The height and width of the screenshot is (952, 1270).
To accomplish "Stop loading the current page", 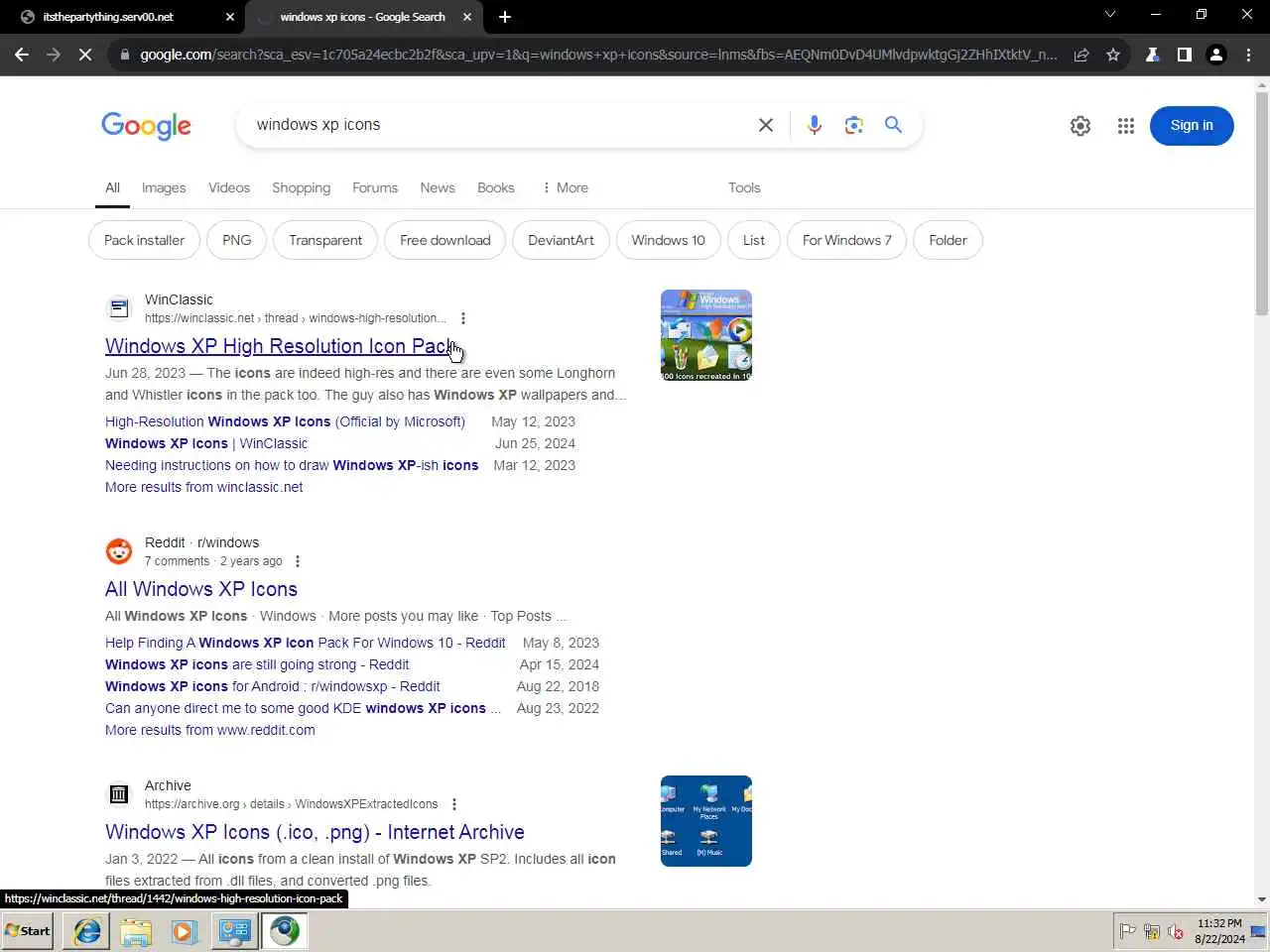I will coord(85,55).
